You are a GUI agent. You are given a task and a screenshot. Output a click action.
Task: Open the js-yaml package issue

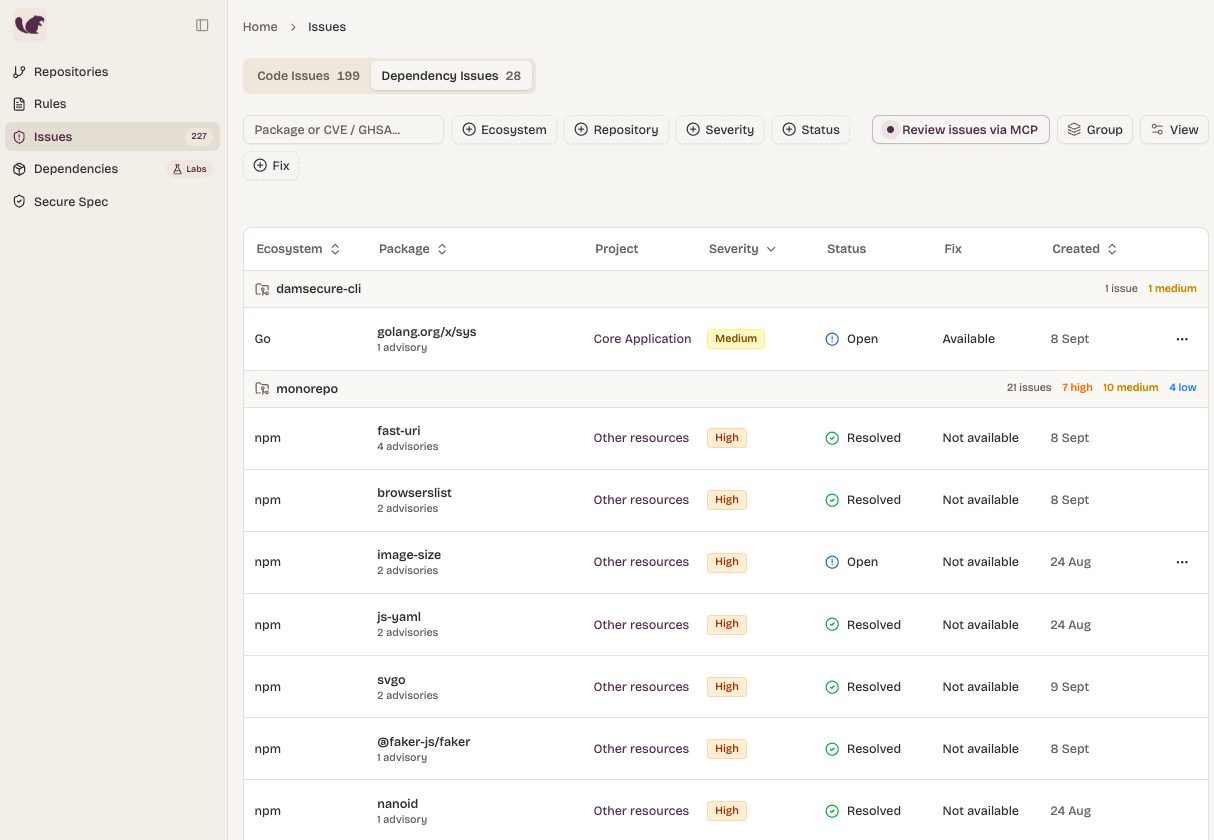pos(399,617)
